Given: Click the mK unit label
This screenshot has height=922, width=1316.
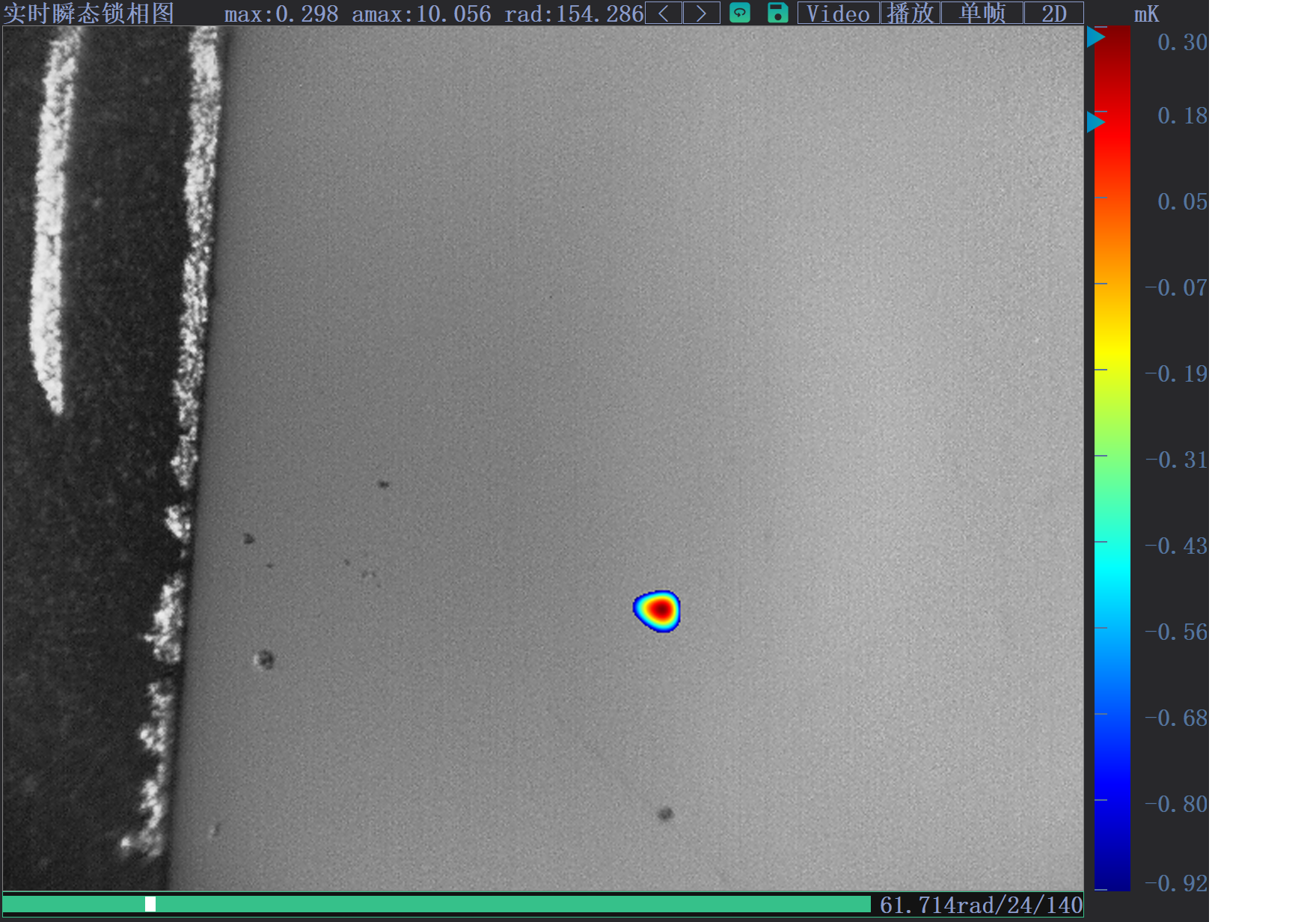Looking at the screenshot, I should pyautogui.click(x=1146, y=14).
